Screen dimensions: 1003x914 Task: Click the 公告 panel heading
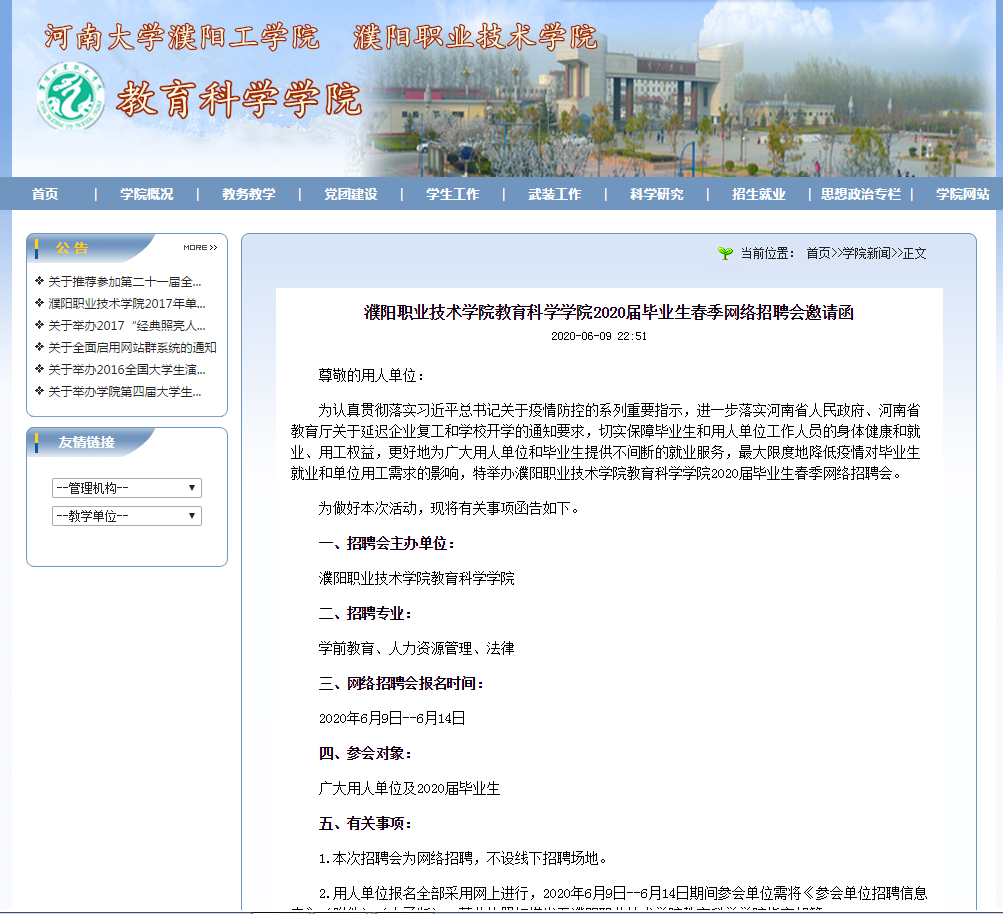coord(72,248)
